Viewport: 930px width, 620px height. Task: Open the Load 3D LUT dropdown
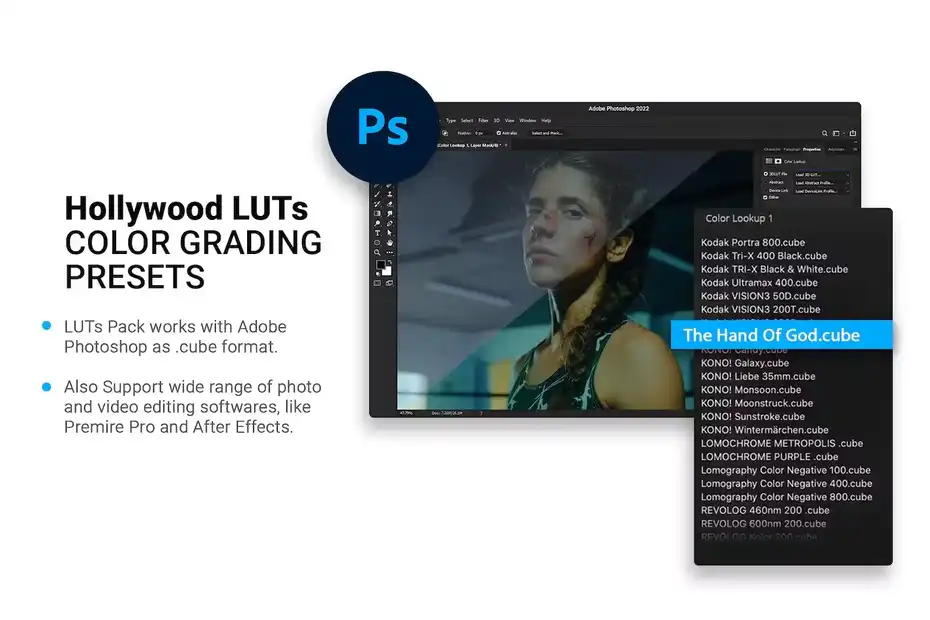click(822, 174)
